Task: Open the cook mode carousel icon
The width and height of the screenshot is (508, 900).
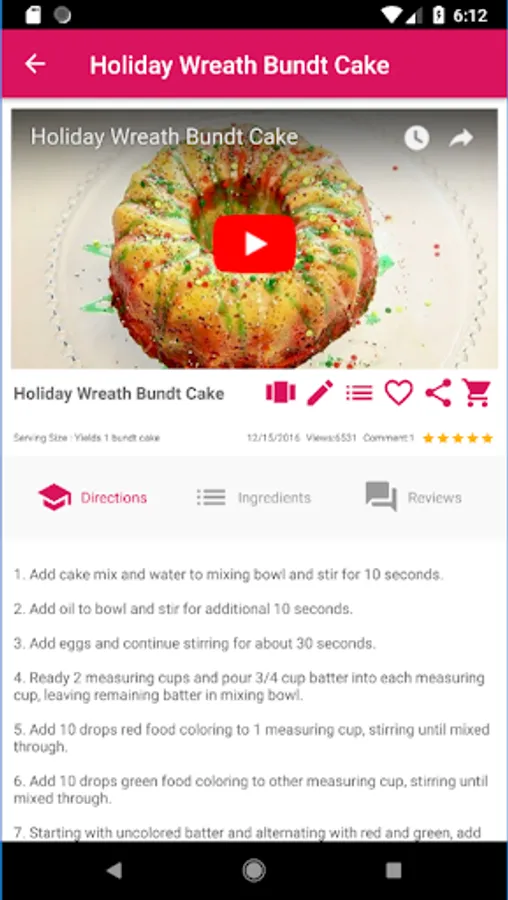Action: (281, 393)
